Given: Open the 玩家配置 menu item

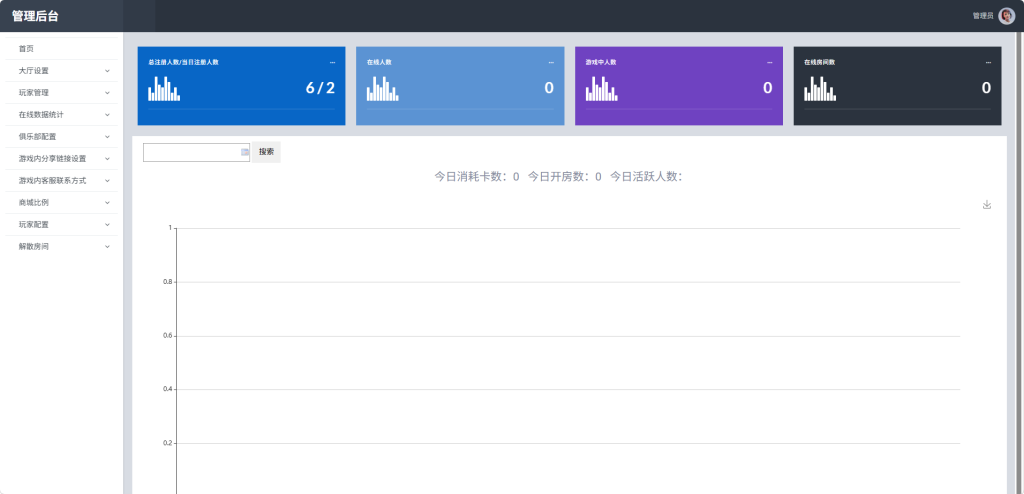Looking at the screenshot, I should click(x=61, y=225).
